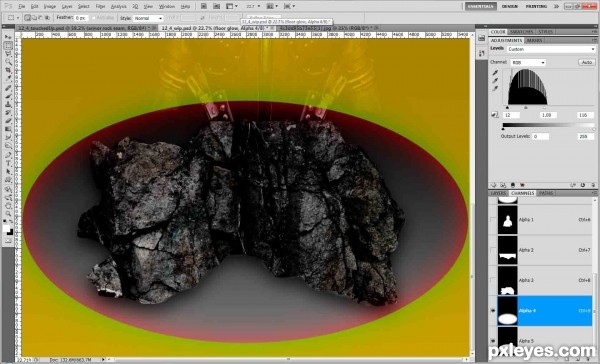Image resolution: width=600 pixels, height=364 pixels.
Task: Expand more workspaces chevron next to Painting
Action: pyautogui.click(x=556, y=6)
